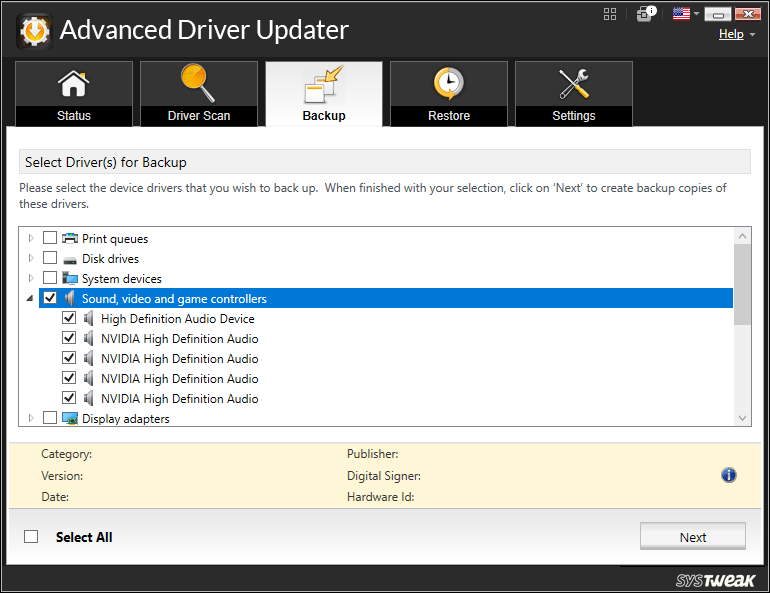Uncheck High Definition Audio Device checkbox
Viewport: 770px width, 593px height.
69,318
